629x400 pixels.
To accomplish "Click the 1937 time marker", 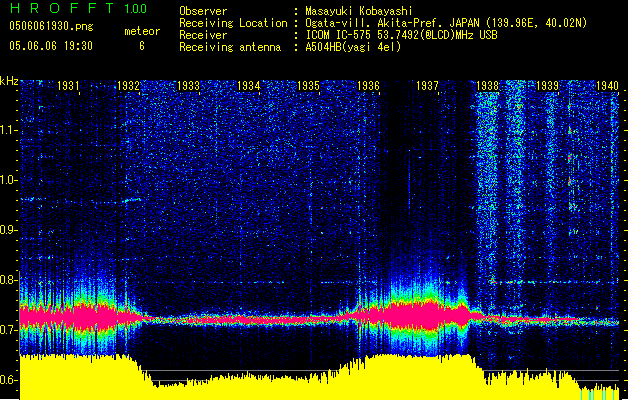I will coord(428,86).
